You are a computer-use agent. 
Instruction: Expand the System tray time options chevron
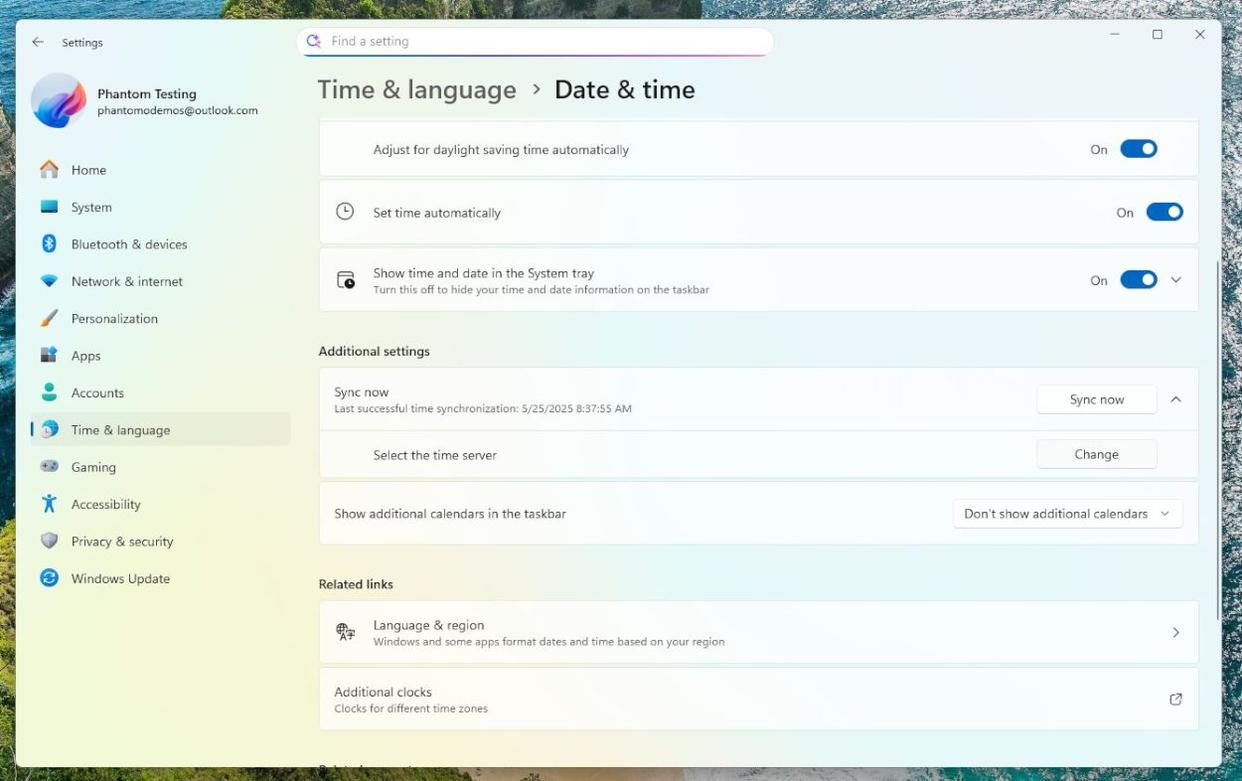coord(1176,280)
